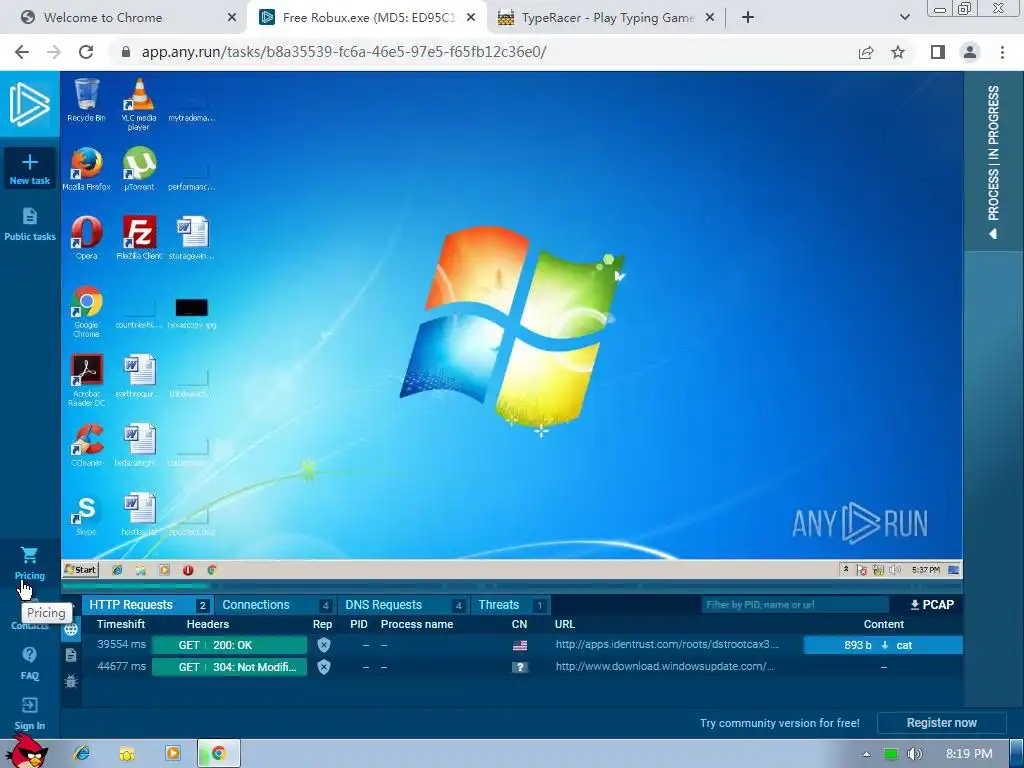The image size is (1024, 768).
Task: Switch to the DNS Requests tab
Action: 403,605
